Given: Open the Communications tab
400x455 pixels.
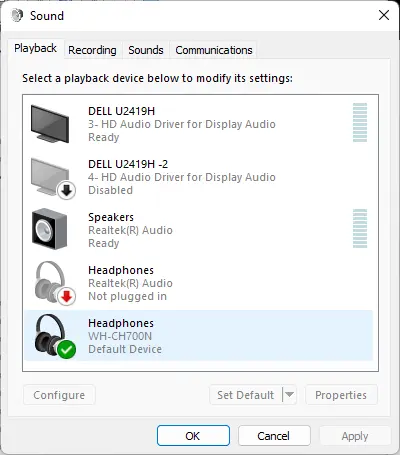Looking at the screenshot, I should (x=214, y=50).
